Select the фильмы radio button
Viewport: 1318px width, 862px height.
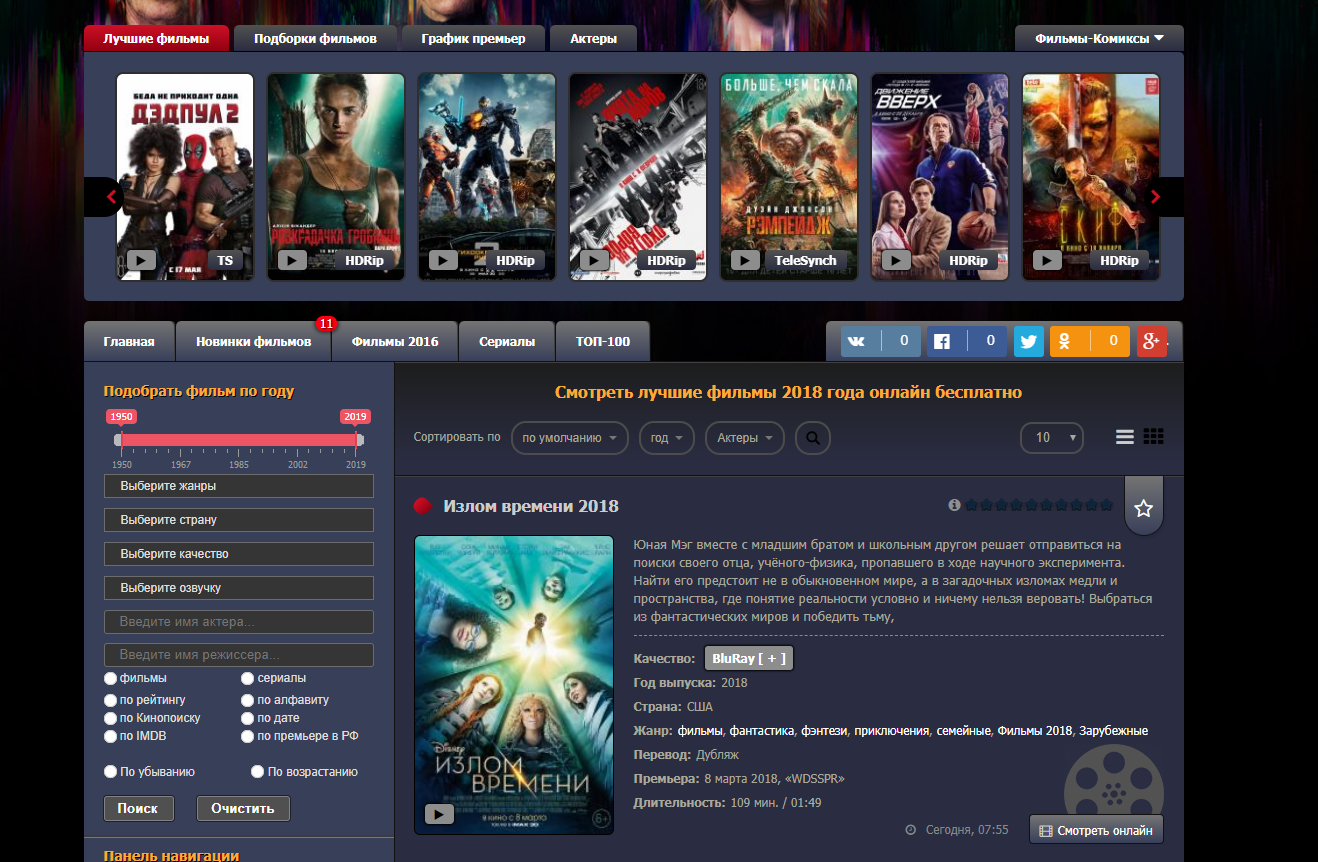pyautogui.click(x=110, y=678)
